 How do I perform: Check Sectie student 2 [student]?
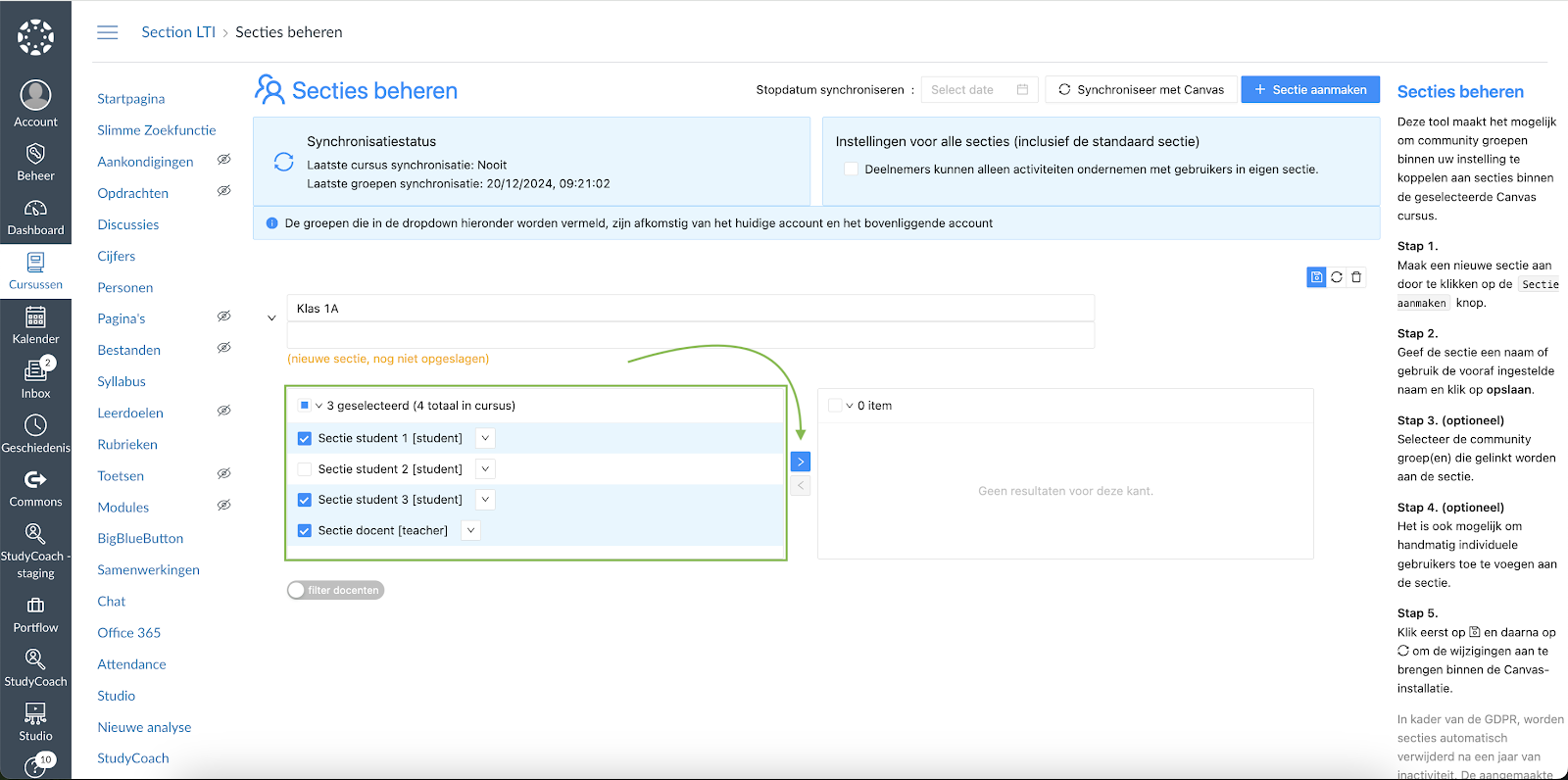305,469
